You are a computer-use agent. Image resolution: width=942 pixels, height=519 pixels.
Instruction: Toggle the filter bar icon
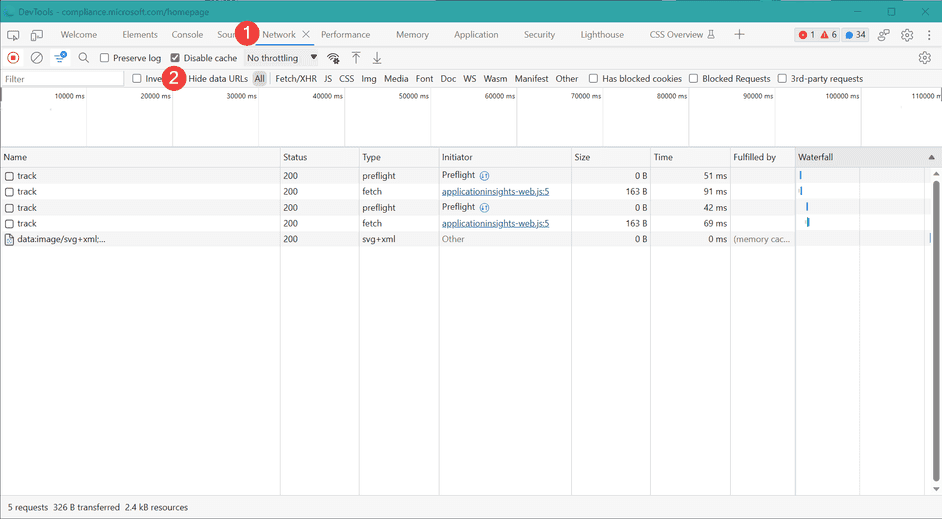point(60,58)
